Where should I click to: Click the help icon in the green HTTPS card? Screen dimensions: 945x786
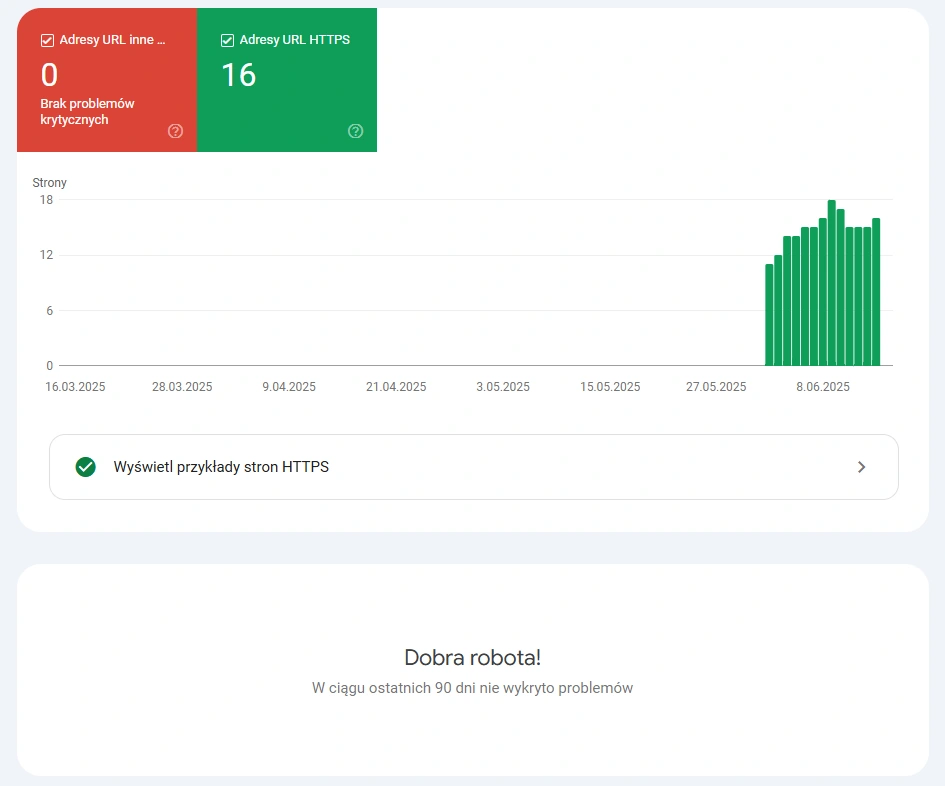tap(355, 131)
